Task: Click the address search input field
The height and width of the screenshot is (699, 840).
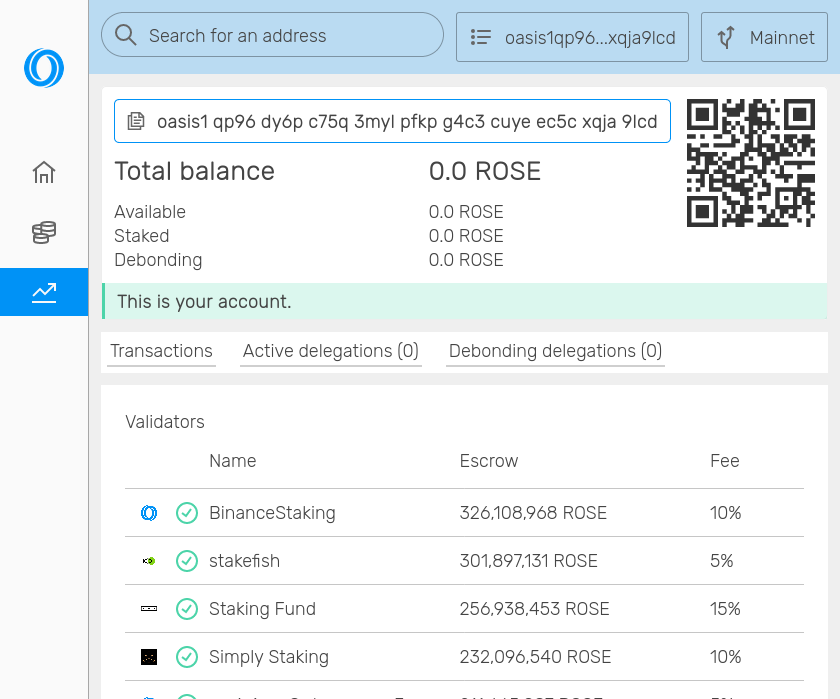Action: click(x=271, y=34)
